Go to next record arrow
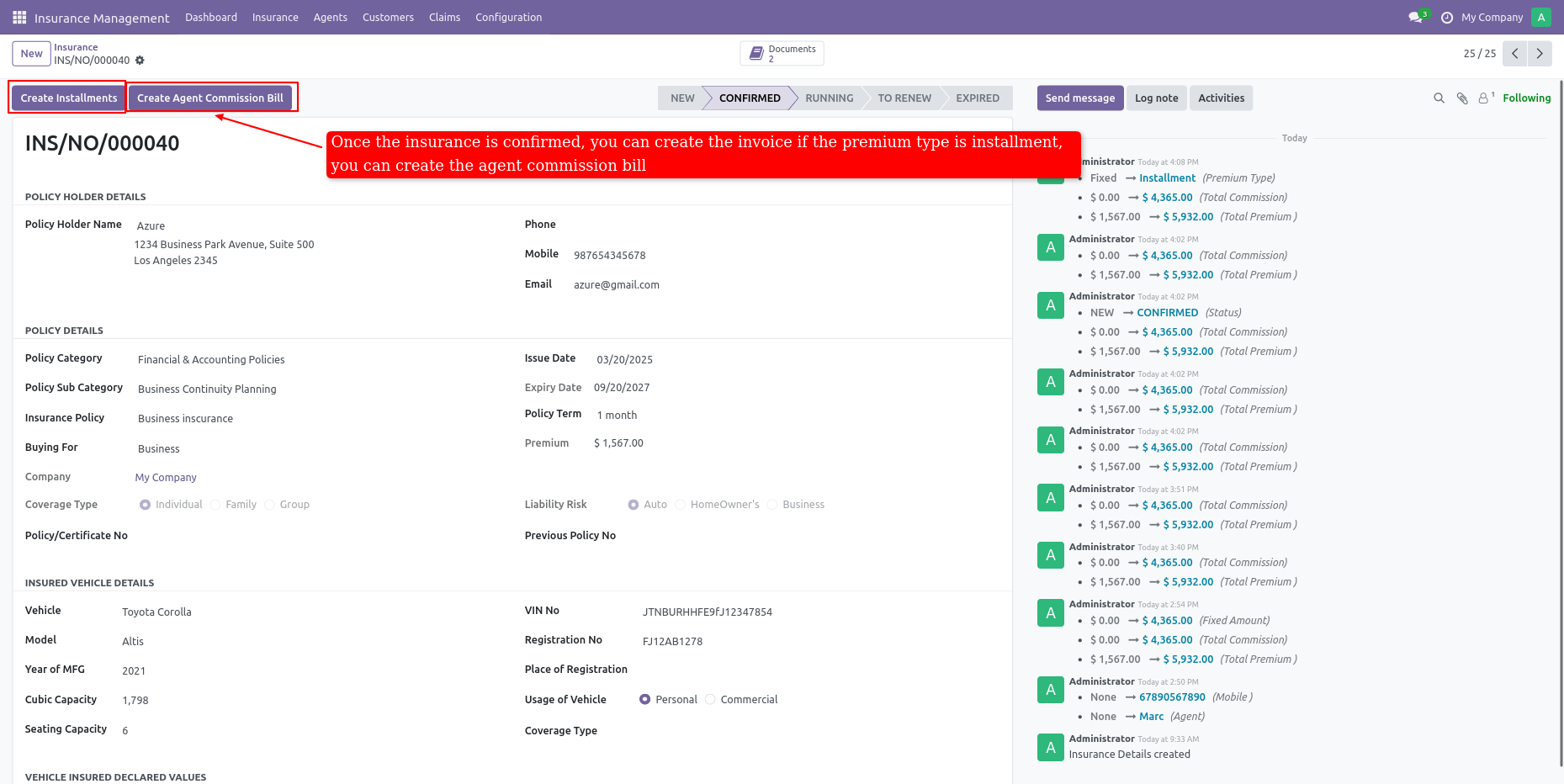This screenshot has height=784, width=1564. coord(1540,53)
